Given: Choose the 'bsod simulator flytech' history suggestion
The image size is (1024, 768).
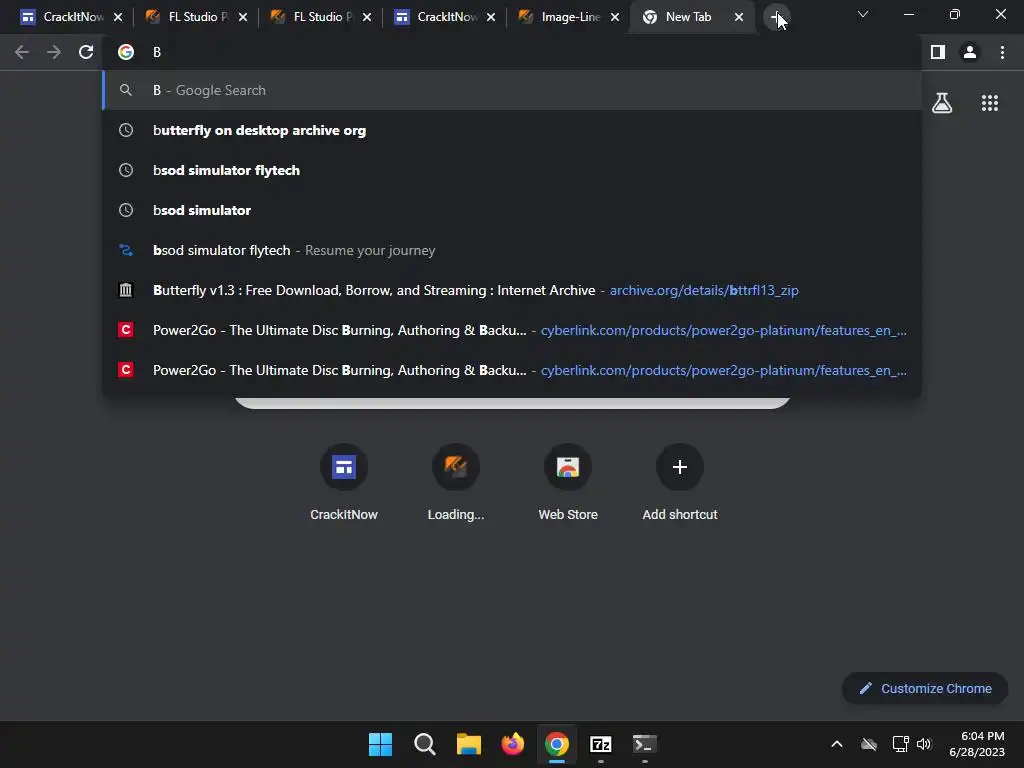Looking at the screenshot, I should pos(512,170).
